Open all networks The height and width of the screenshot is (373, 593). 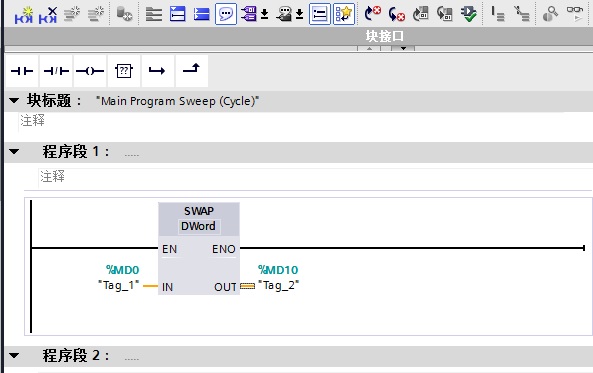(x=177, y=14)
